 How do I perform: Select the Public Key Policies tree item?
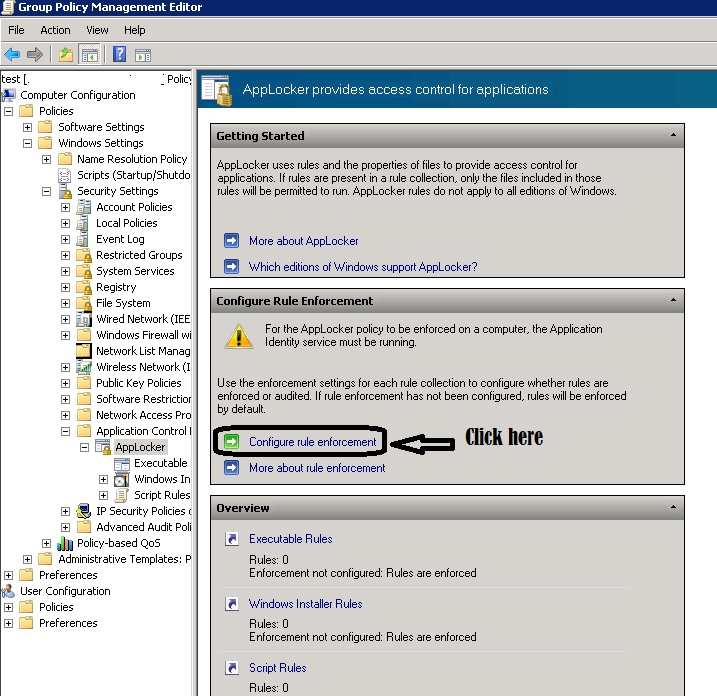(139, 383)
